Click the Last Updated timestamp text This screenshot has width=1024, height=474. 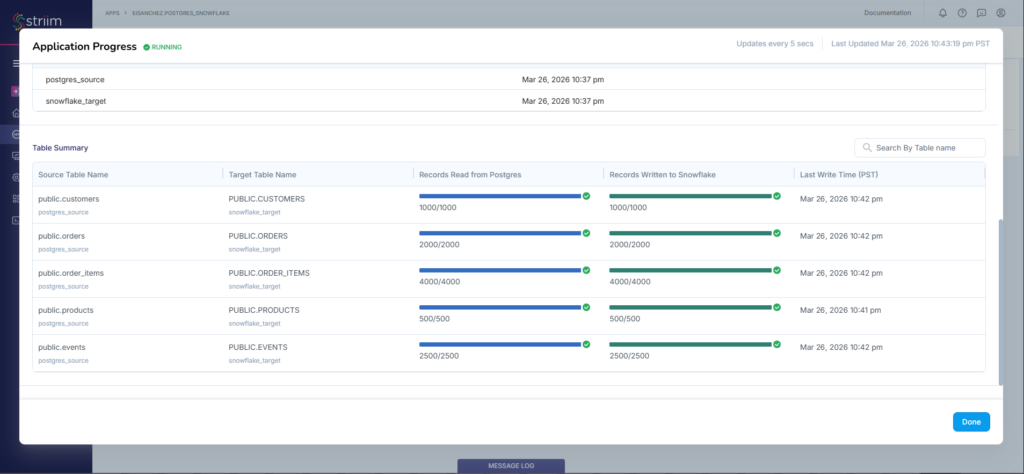click(x=910, y=44)
